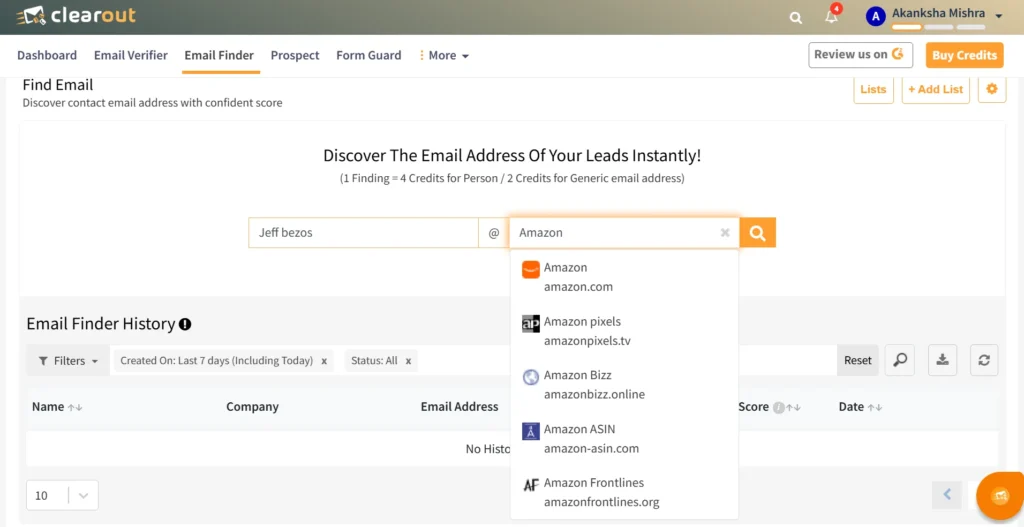Click the Created On filter chip text
Screen dimensions: 1024x527
(217, 360)
